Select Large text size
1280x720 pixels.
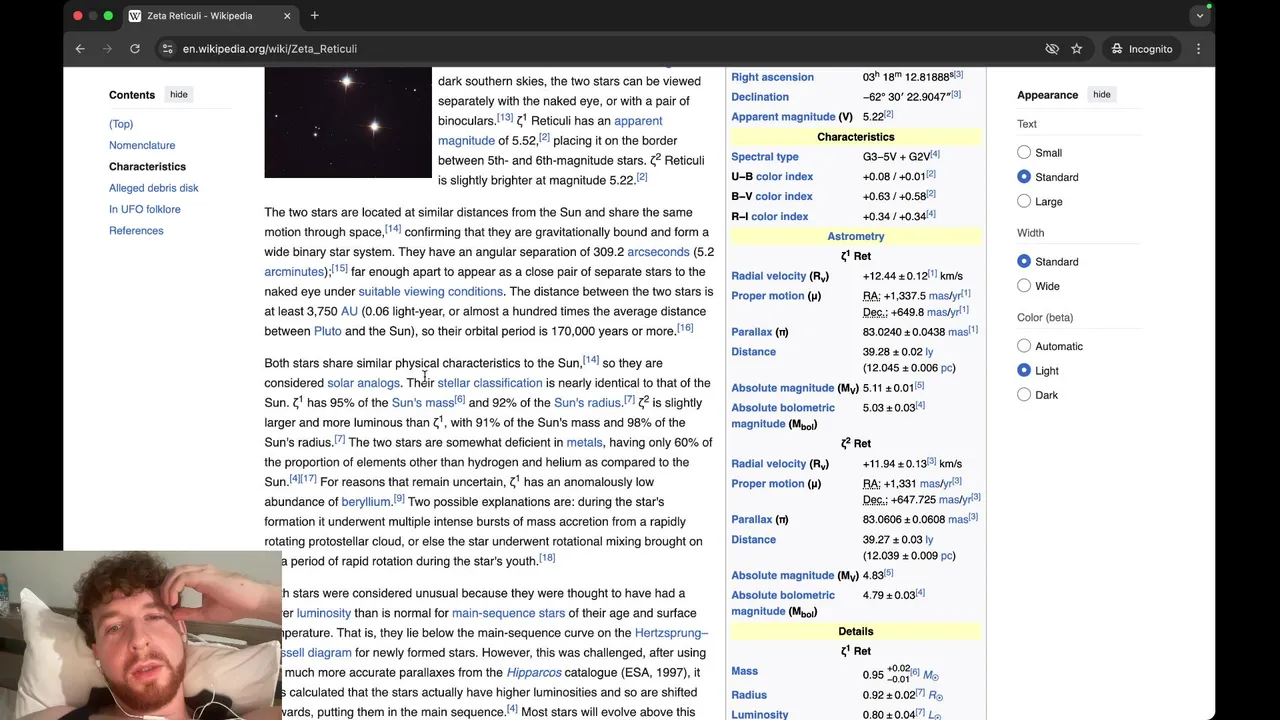[1024, 201]
